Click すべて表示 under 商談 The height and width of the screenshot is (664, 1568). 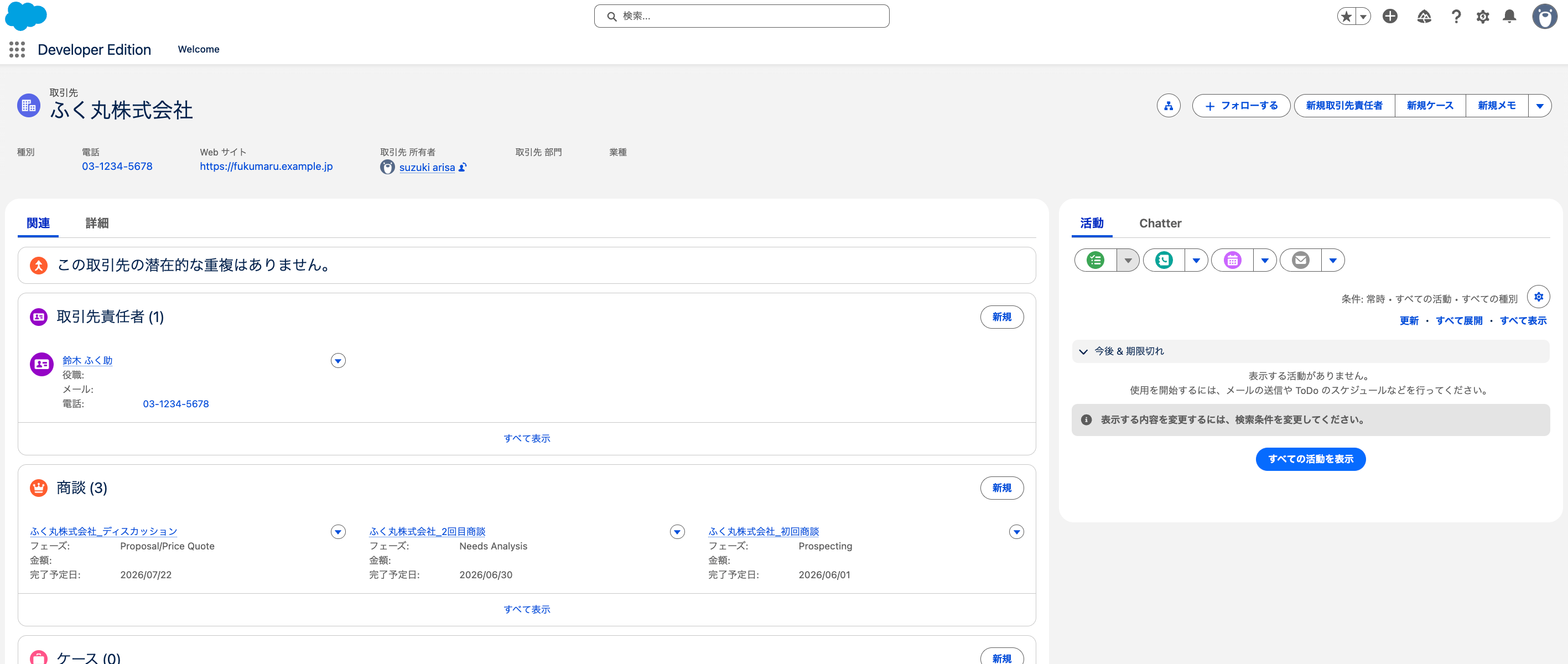pyautogui.click(x=527, y=610)
